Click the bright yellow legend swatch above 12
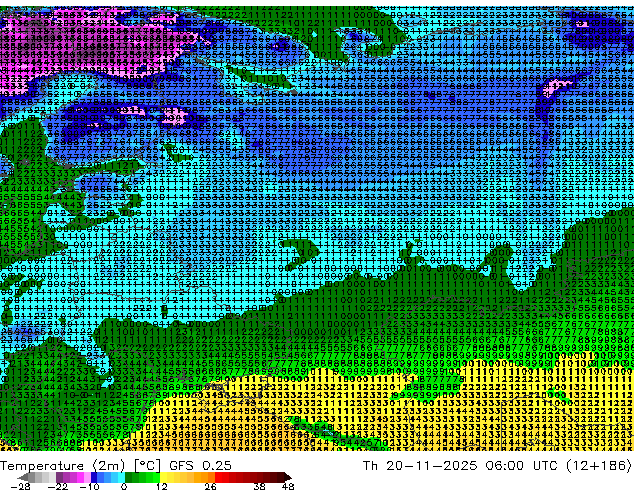This screenshot has height=490, width=634. click(x=163, y=477)
